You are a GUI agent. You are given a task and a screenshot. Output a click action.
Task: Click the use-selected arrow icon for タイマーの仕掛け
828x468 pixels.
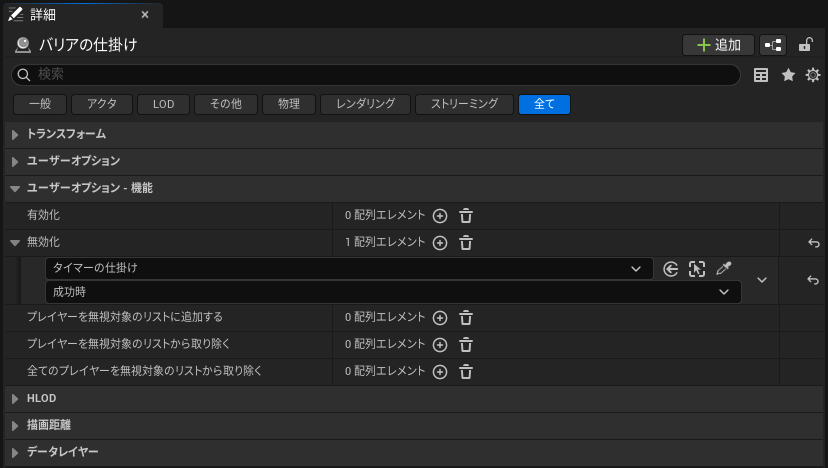point(670,269)
